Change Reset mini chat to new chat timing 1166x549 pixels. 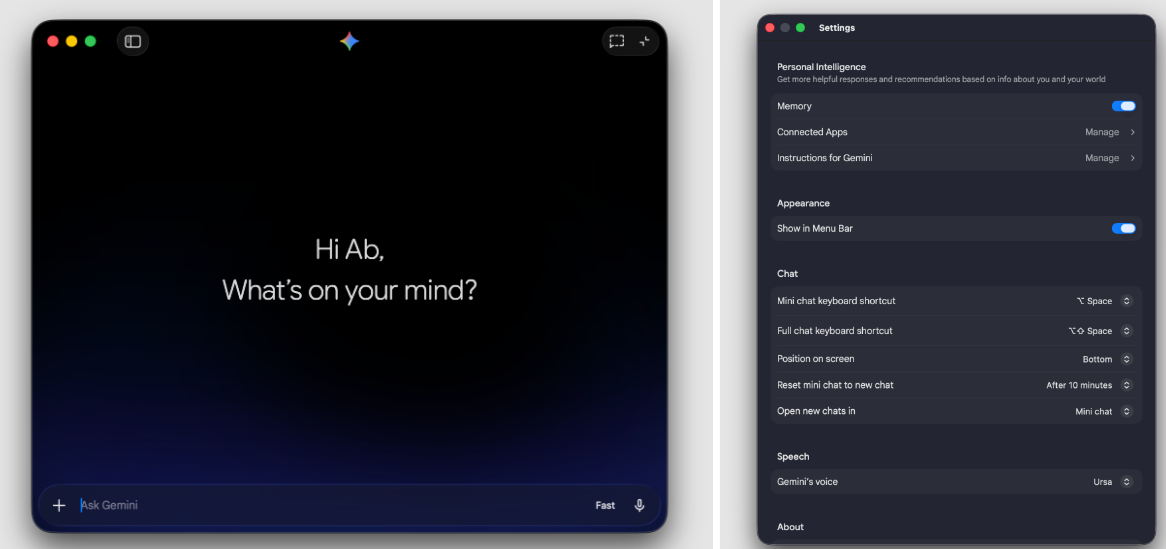[1126, 385]
